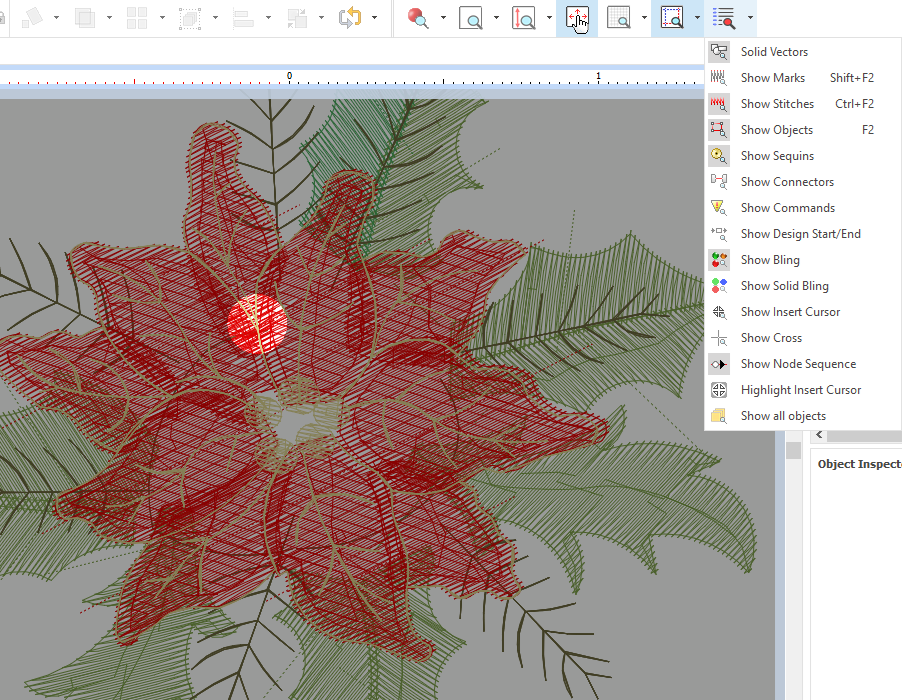
Task: Open dropdown arrow next to red ball zoom
Action: pos(443,18)
